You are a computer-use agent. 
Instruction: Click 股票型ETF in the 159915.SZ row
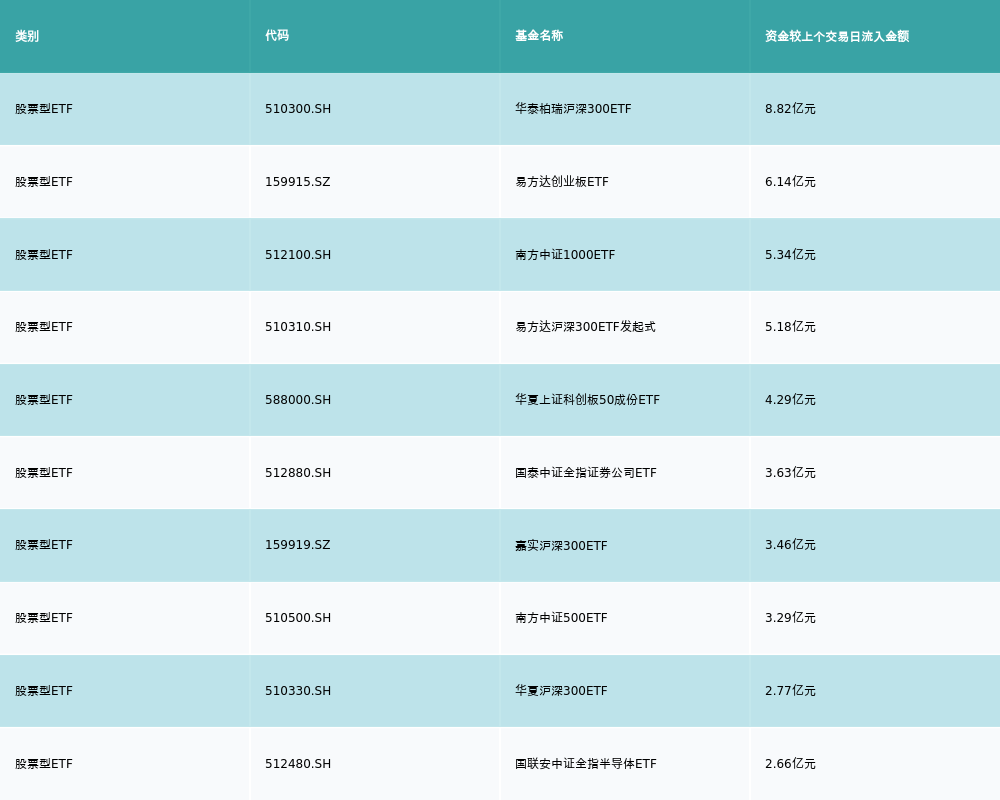(44, 182)
